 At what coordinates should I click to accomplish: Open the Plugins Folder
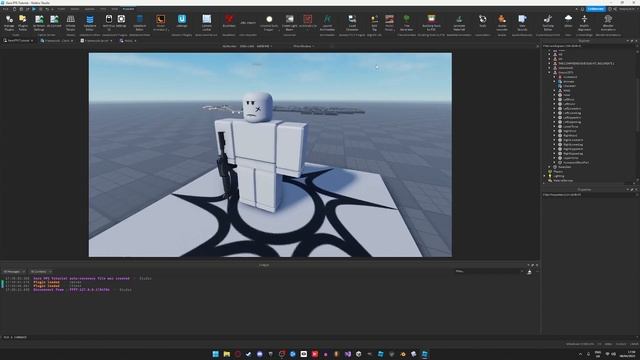tap(23, 22)
